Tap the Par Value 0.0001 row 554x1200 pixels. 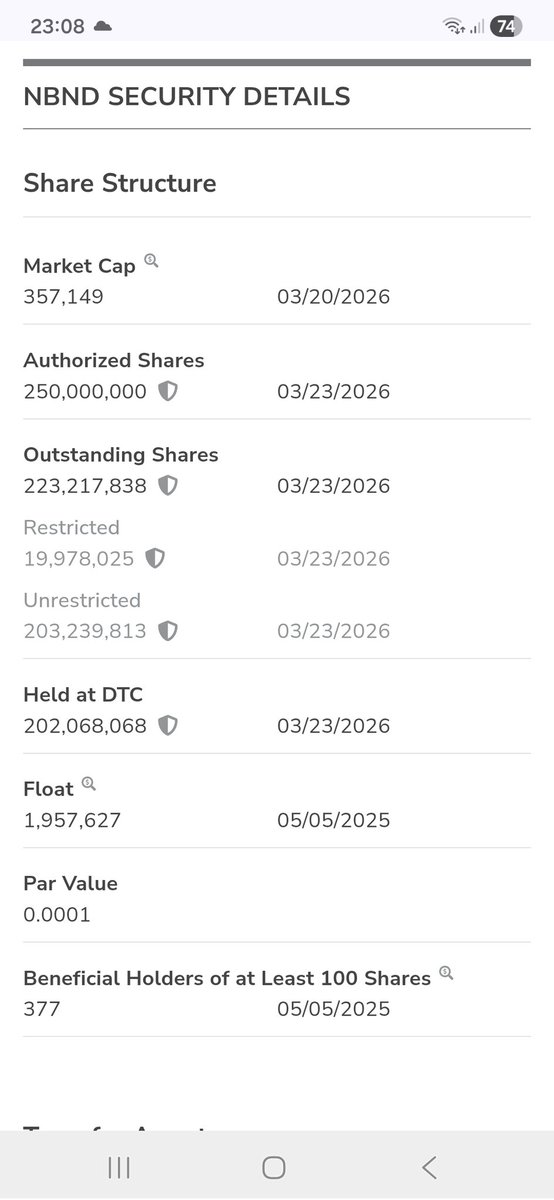coord(277,899)
